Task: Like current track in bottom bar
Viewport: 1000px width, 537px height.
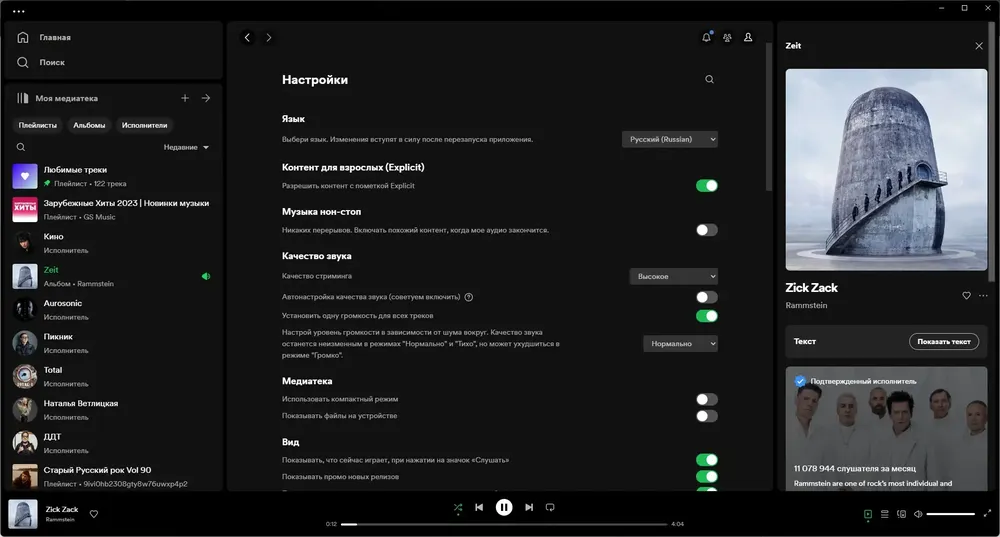Action: coord(94,514)
